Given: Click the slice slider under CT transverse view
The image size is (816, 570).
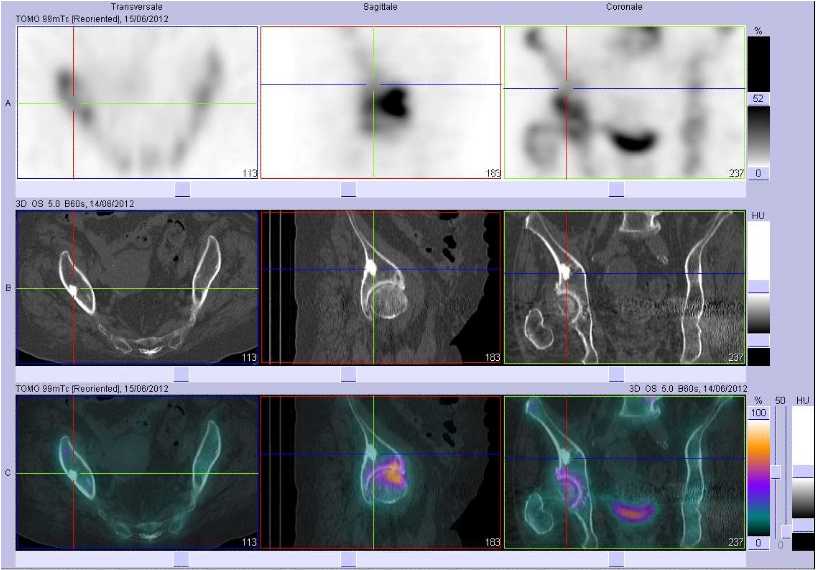Looking at the screenshot, I should tap(182, 374).
